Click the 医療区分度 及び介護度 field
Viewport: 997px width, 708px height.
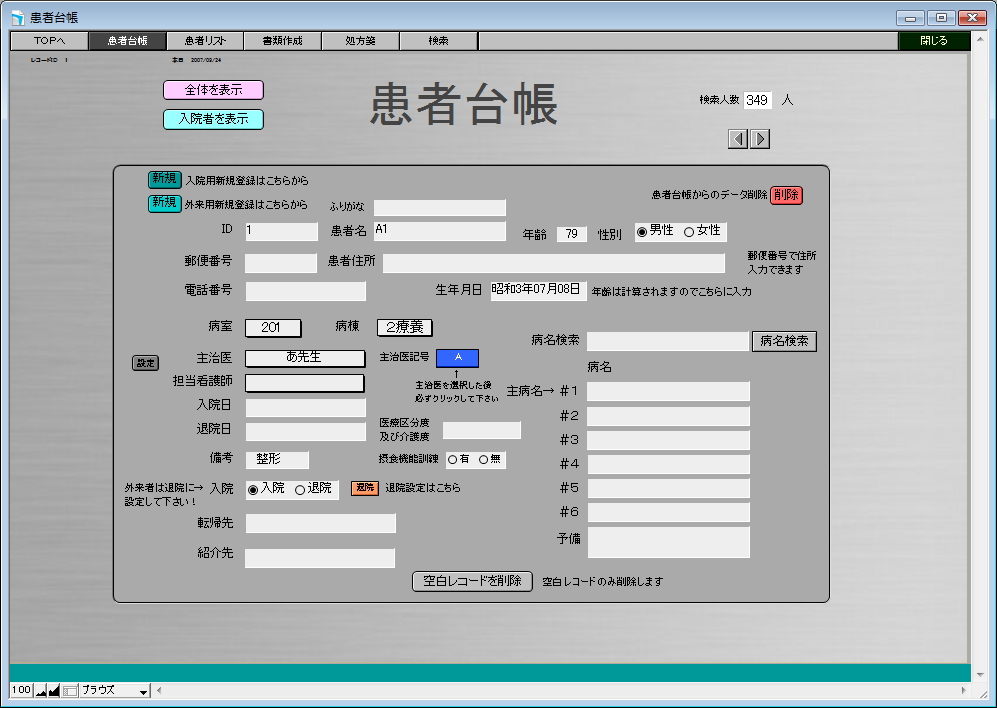[481, 431]
